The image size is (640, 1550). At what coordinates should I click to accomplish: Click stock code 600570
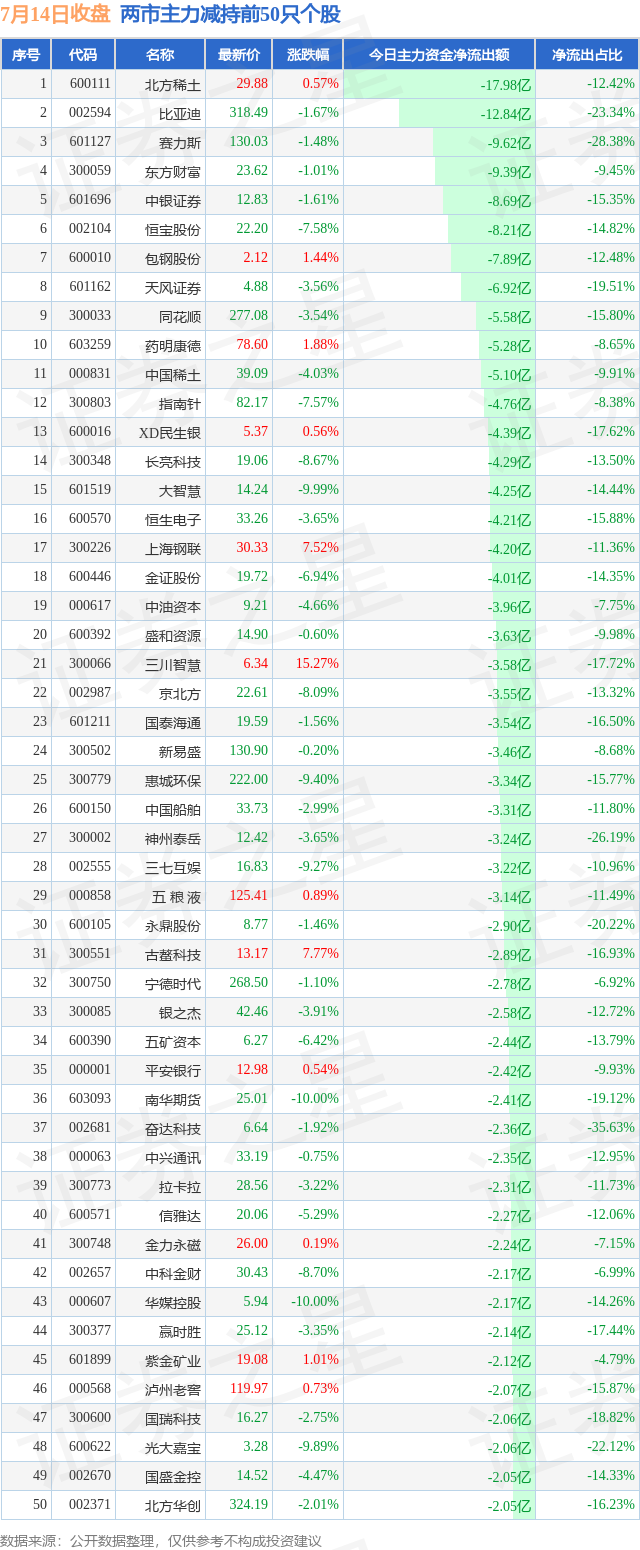click(90, 519)
